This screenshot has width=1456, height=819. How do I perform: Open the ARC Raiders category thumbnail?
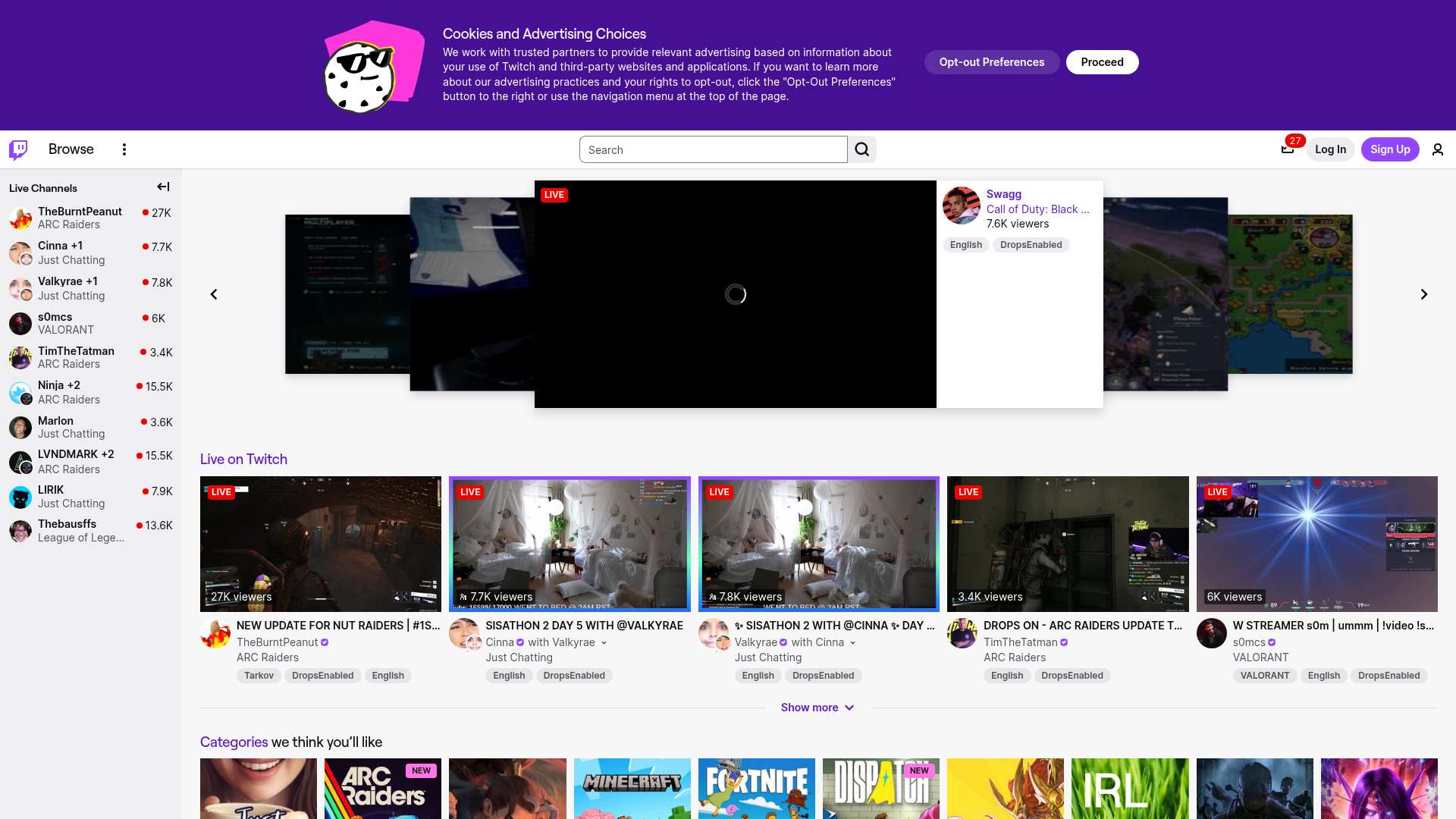(x=382, y=789)
